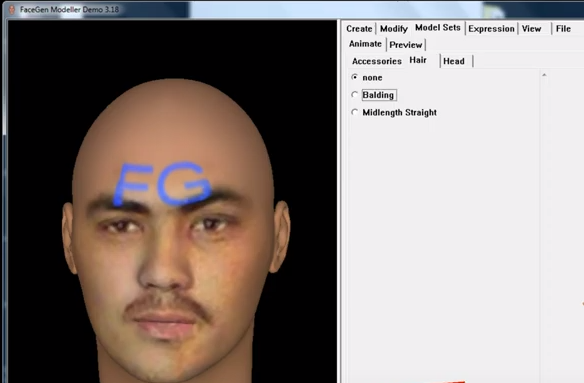Click the hair list scroll-up arrow
This screenshot has height=383, width=584.
544,75
